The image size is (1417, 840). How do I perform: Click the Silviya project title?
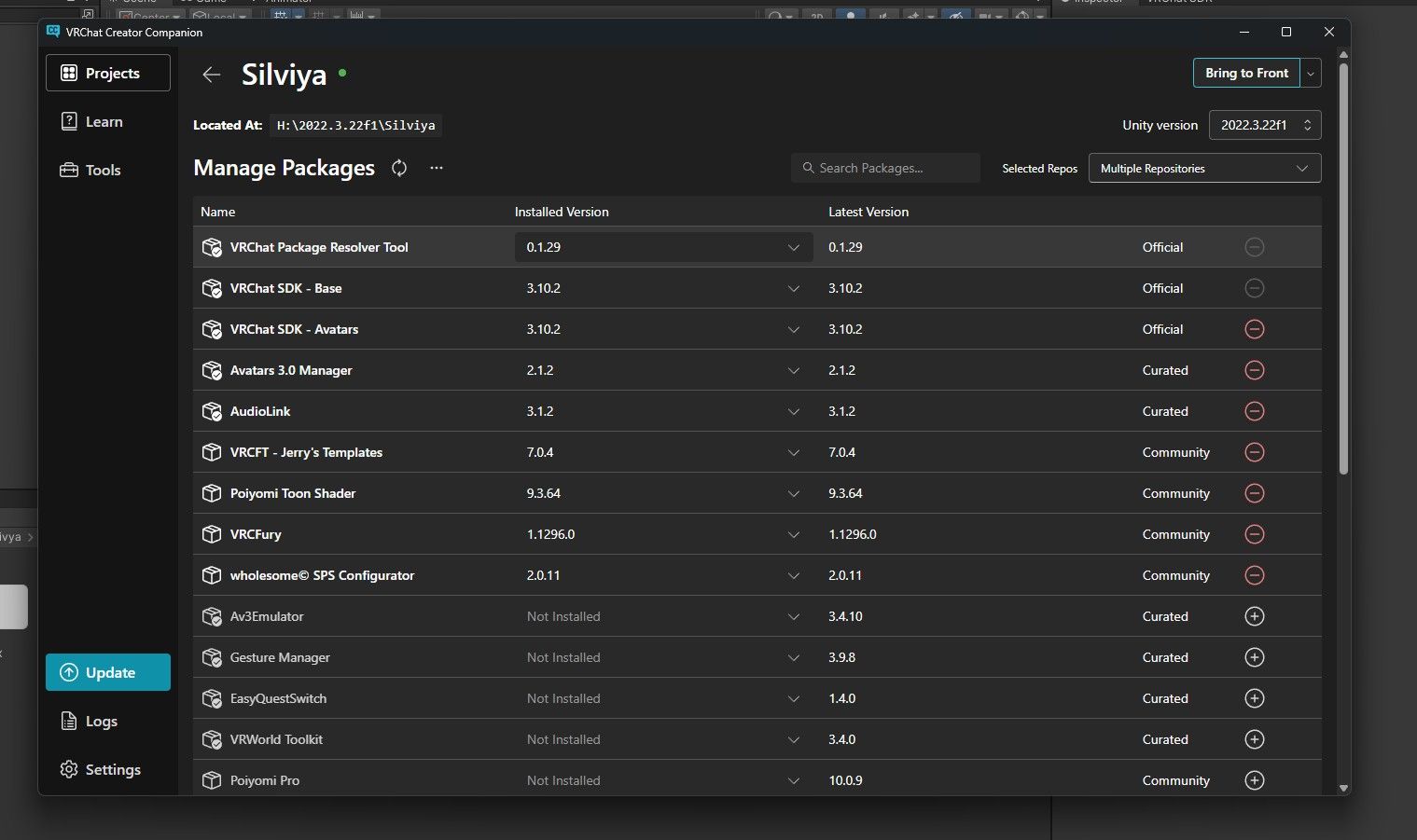pos(284,75)
